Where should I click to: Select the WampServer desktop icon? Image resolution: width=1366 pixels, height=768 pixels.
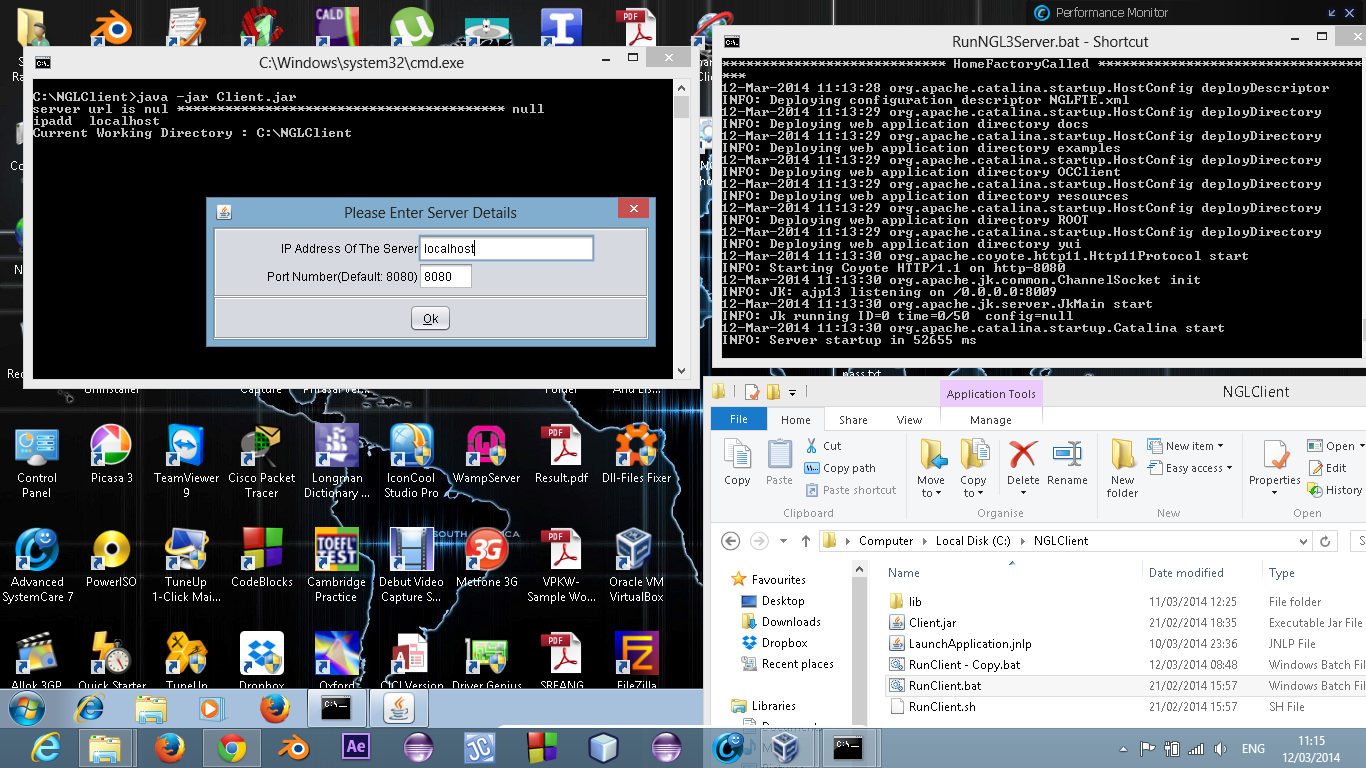coord(487,460)
